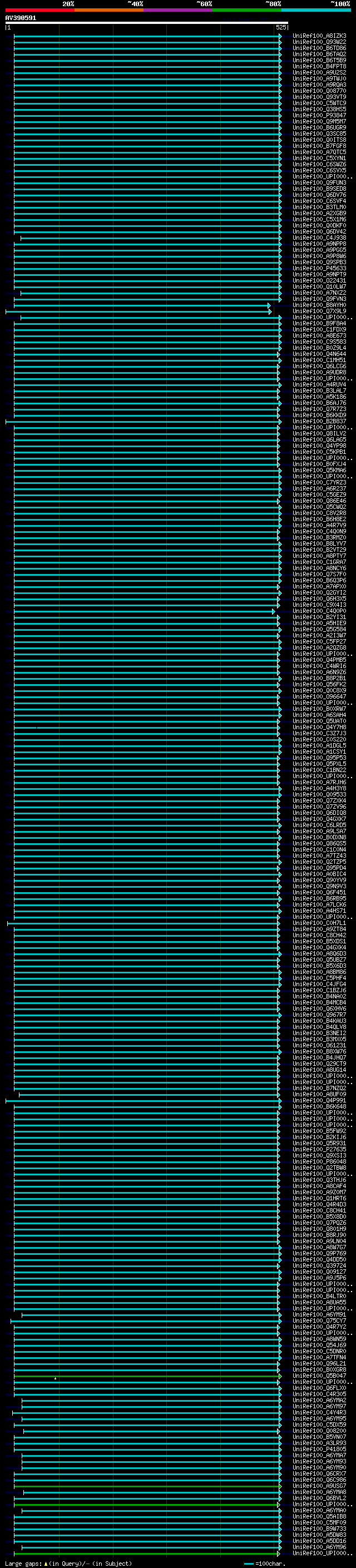Screen dimensions: 356x1568
Task: Select hit label UniRef100_Q7S7F0
Action: coord(319,575)
